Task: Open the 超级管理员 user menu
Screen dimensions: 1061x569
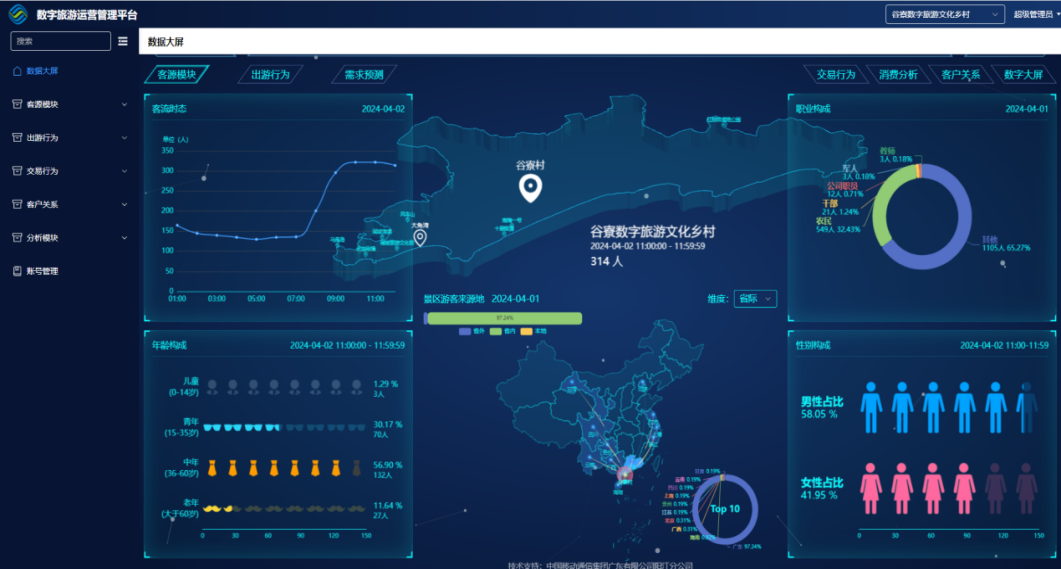Action: pyautogui.click(x=1035, y=14)
